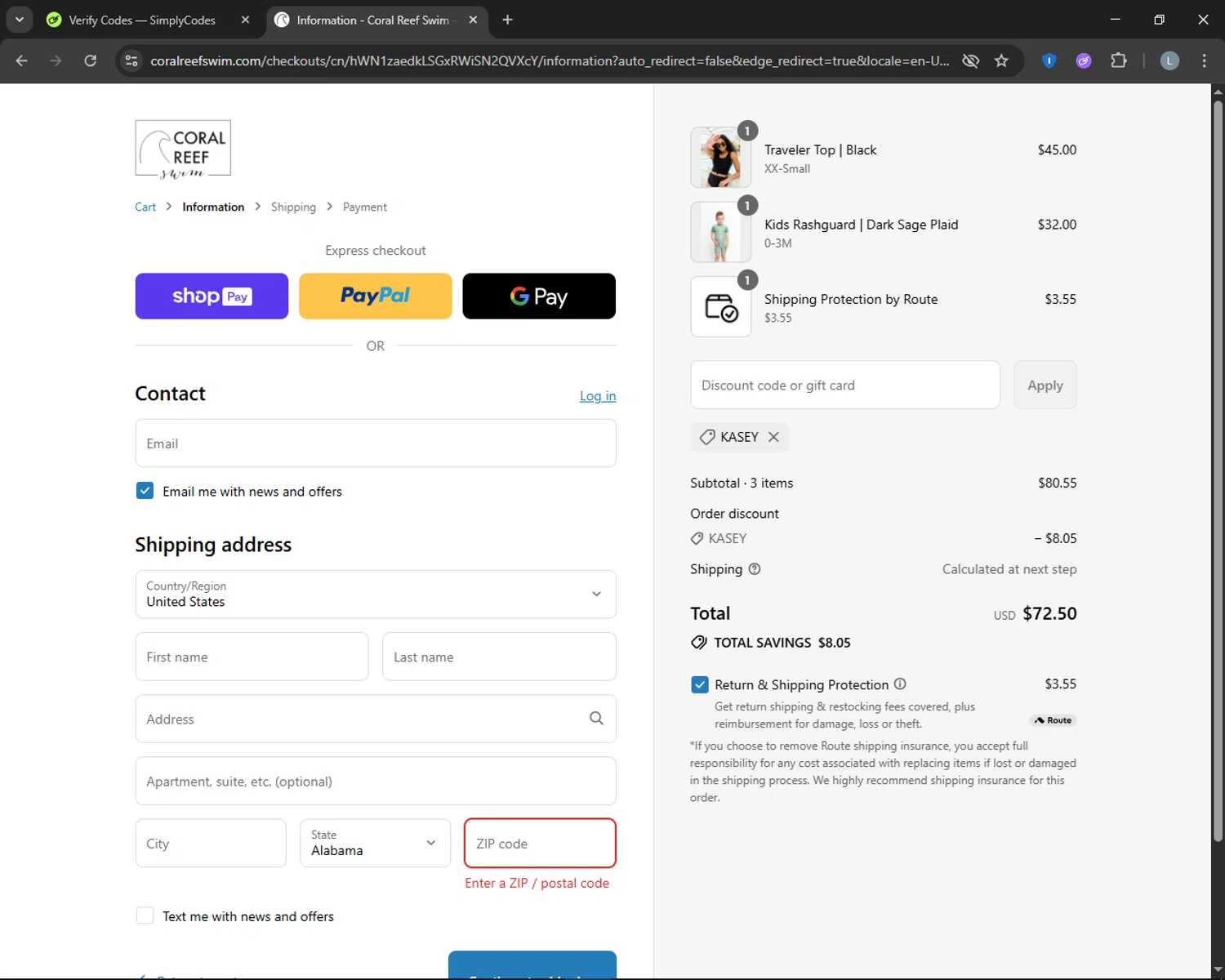The width and height of the screenshot is (1225, 980).
Task: Select the Total $72.50 amount
Action: click(x=1049, y=613)
